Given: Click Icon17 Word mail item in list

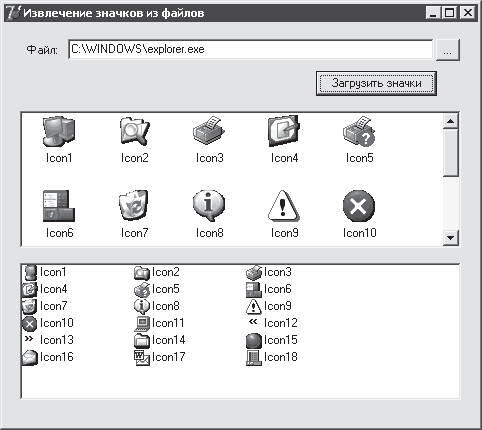Looking at the screenshot, I should (x=160, y=357).
